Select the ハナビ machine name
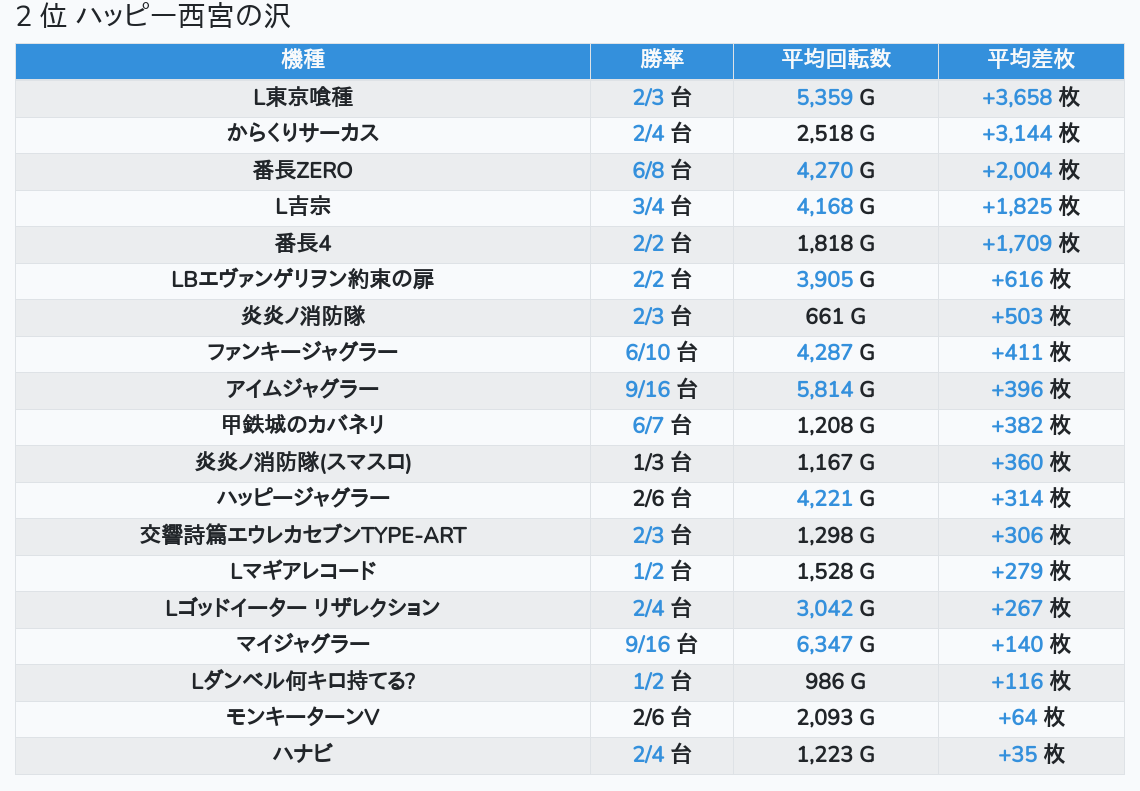The width and height of the screenshot is (1140, 791). coord(302,755)
